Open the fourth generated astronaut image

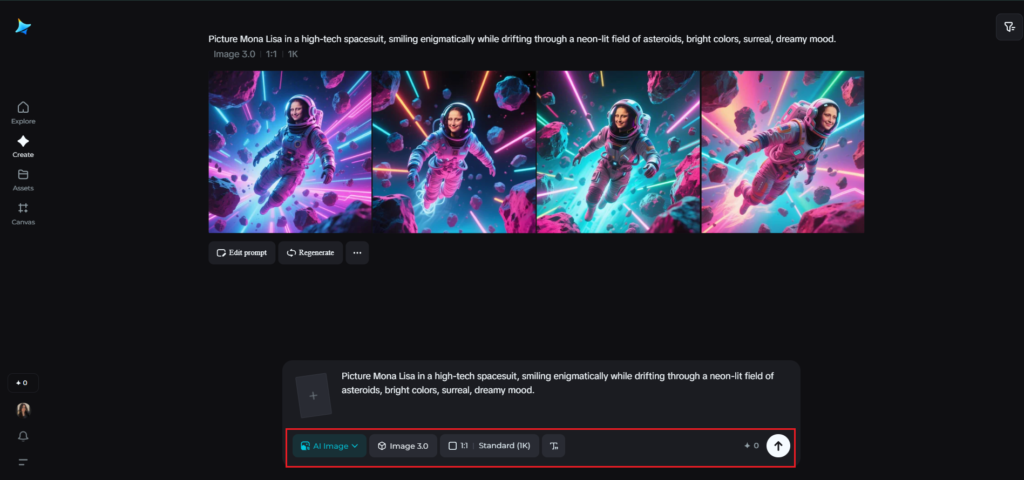(x=782, y=152)
